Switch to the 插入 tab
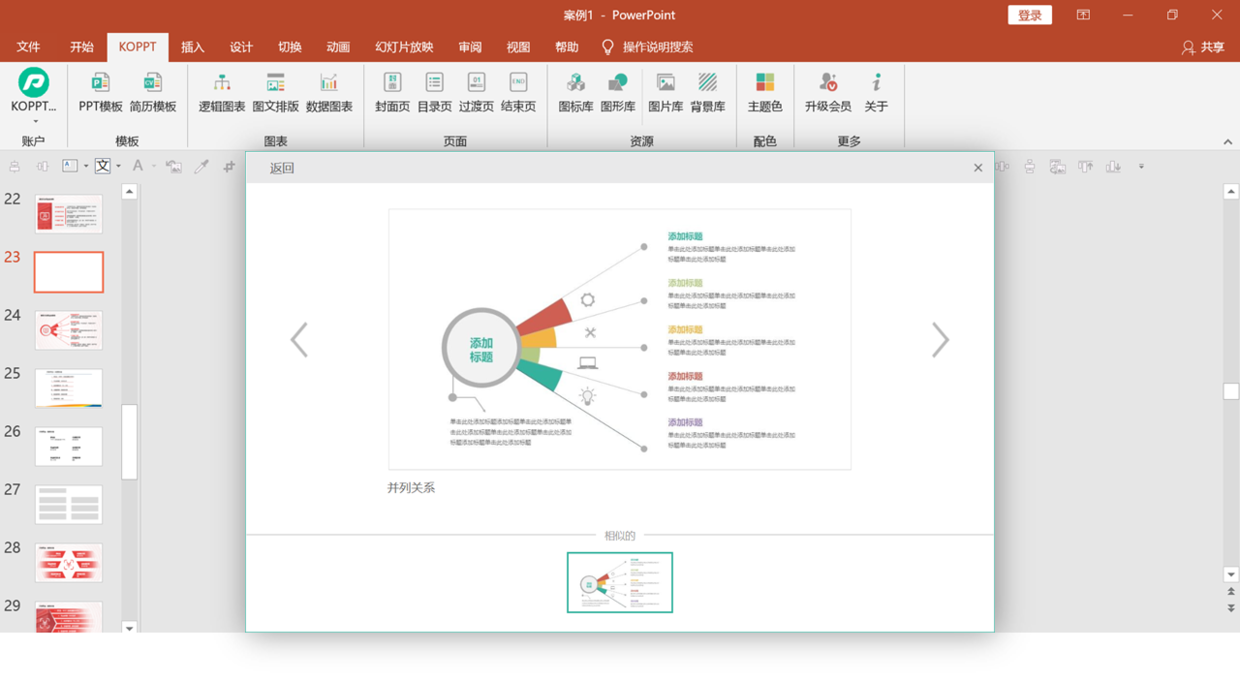Screen dimensions: 1240x682 point(193,47)
